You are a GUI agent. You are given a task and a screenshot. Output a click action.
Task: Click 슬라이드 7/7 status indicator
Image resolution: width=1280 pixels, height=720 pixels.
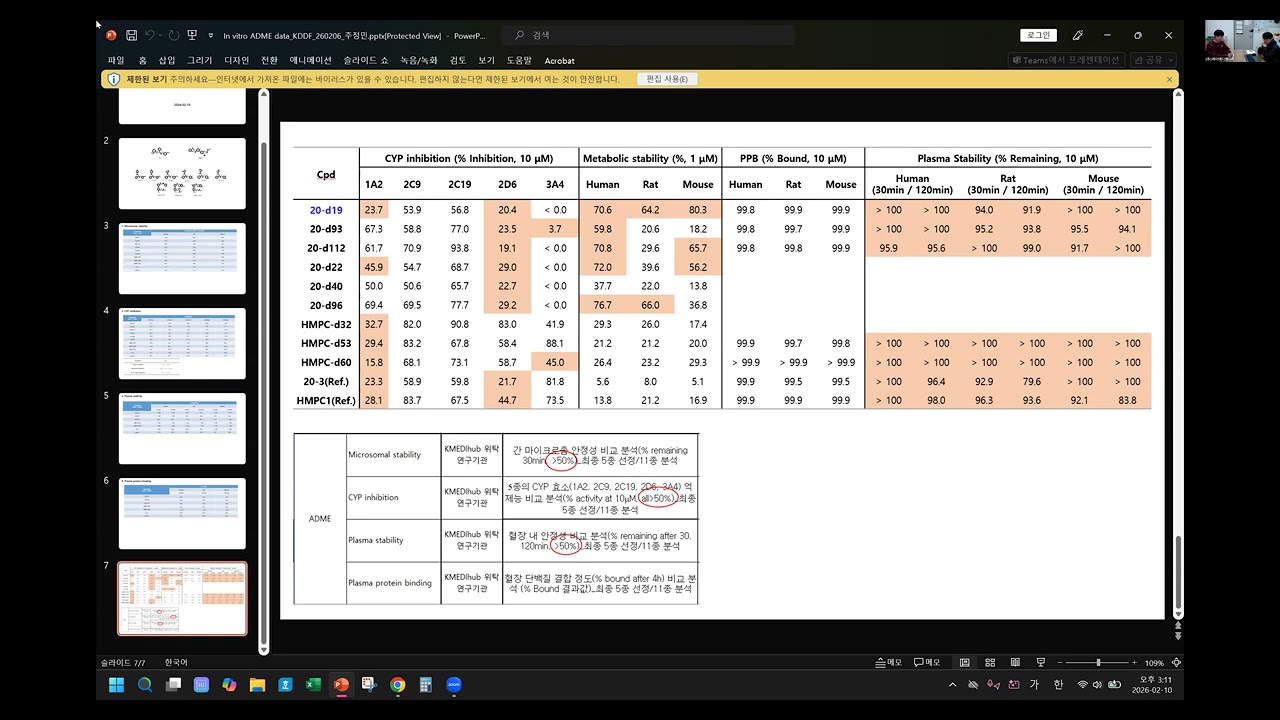coord(123,662)
